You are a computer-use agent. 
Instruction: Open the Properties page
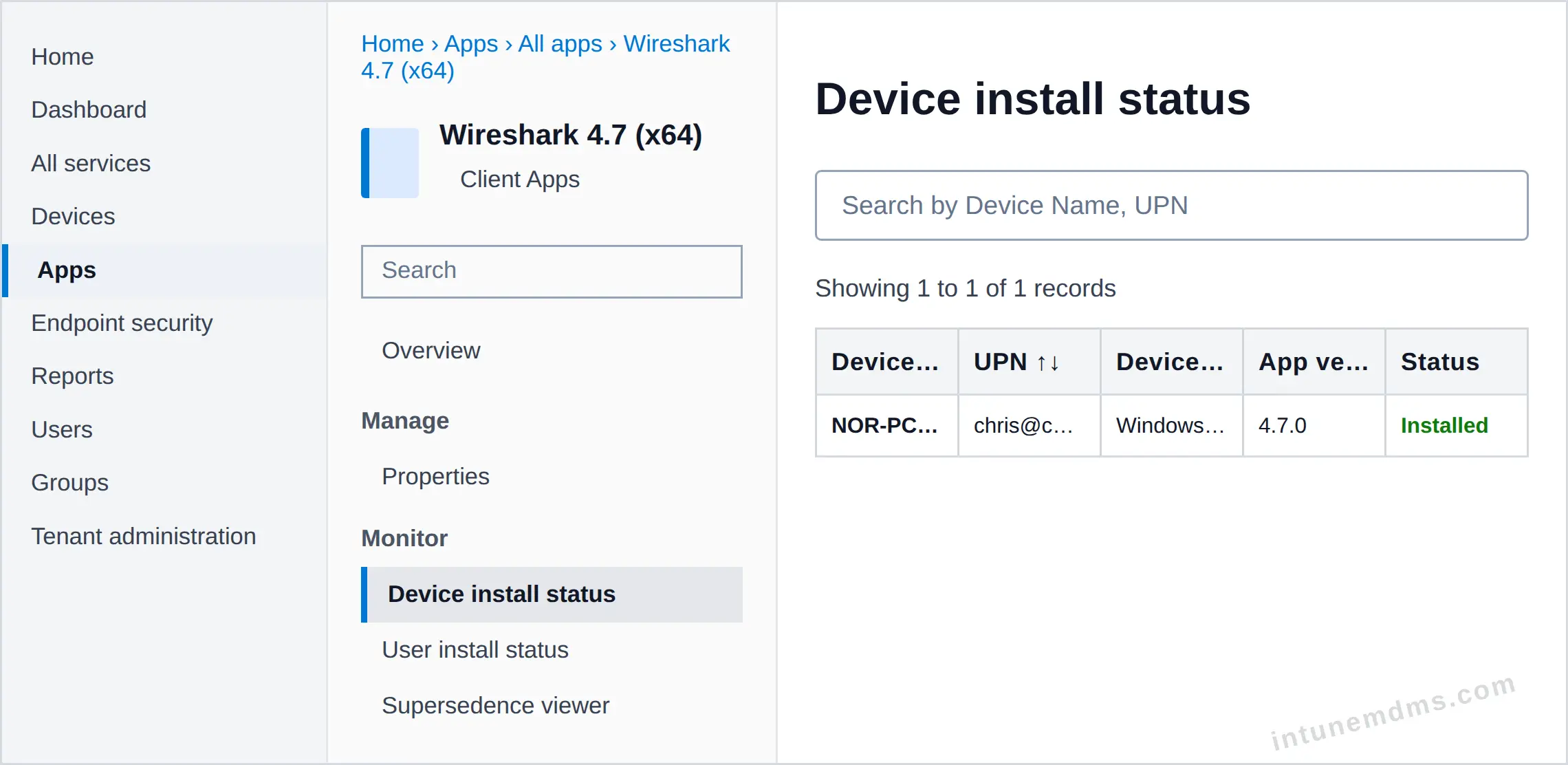pyautogui.click(x=436, y=476)
